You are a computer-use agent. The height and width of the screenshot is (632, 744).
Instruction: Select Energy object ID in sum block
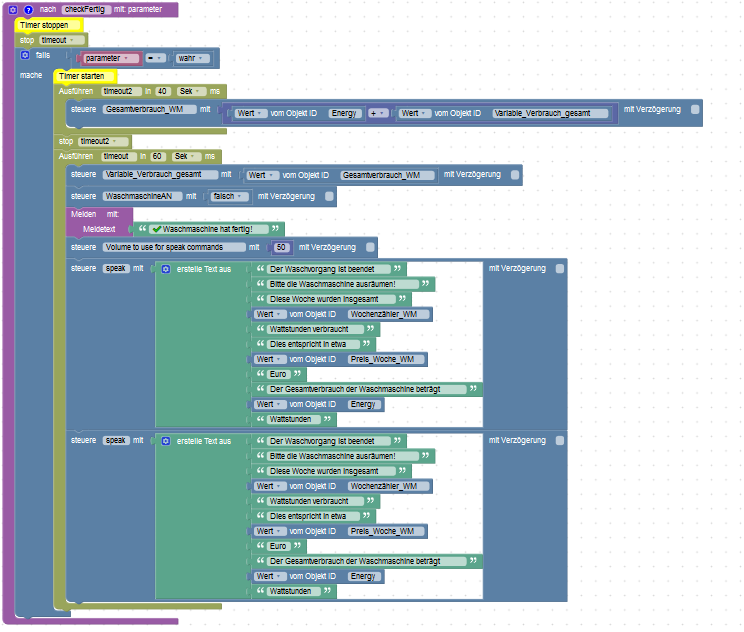click(345, 113)
